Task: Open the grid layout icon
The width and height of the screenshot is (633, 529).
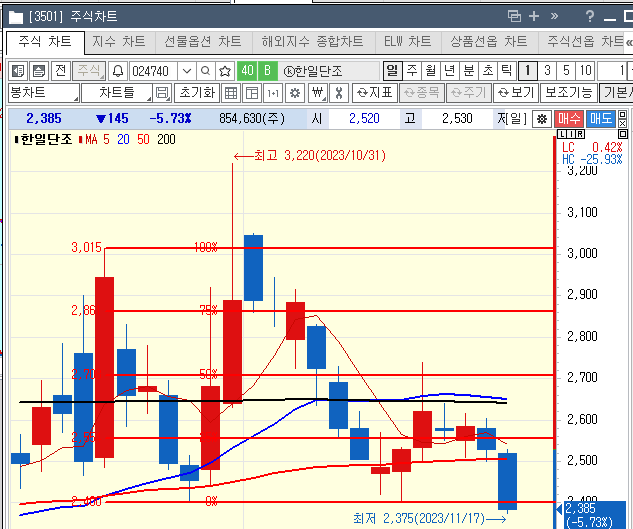Action: tap(231, 93)
